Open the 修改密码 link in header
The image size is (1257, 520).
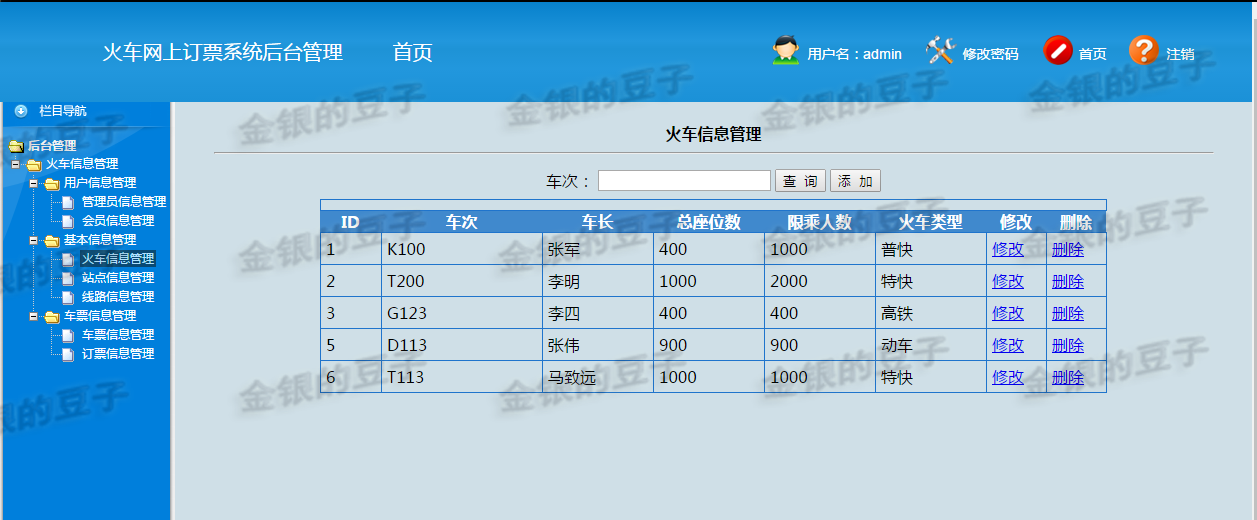pos(990,54)
